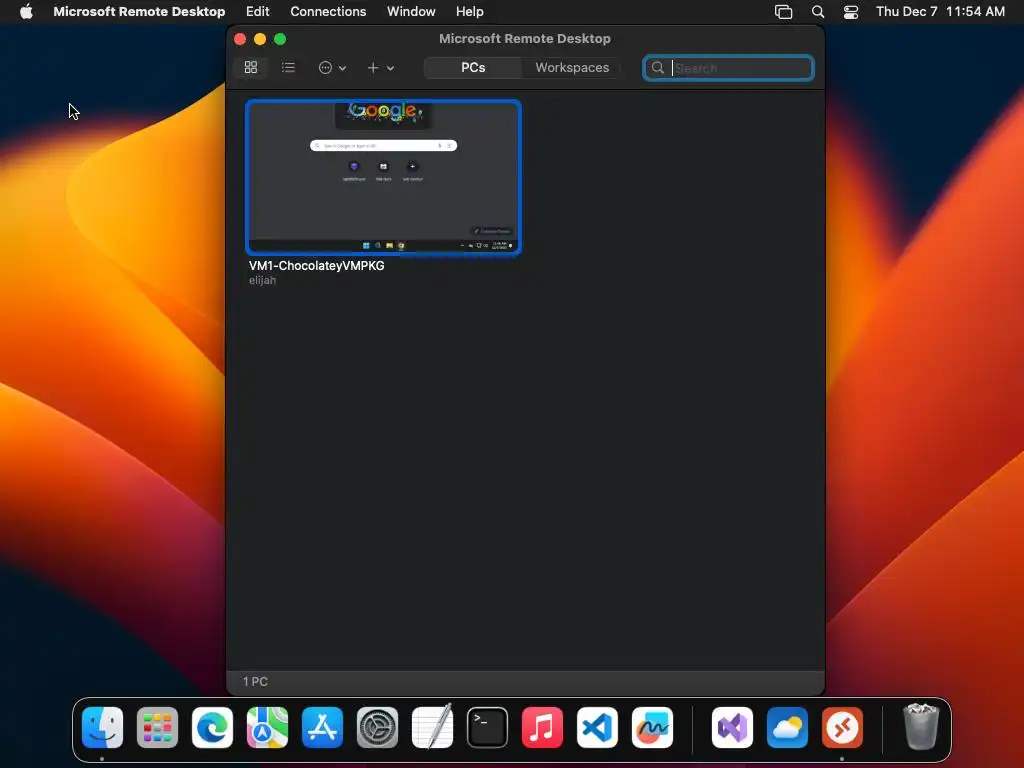Image resolution: width=1024 pixels, height=768 pixels.
Task: Open App Store from the Dock
Action: tap(322, 727)
